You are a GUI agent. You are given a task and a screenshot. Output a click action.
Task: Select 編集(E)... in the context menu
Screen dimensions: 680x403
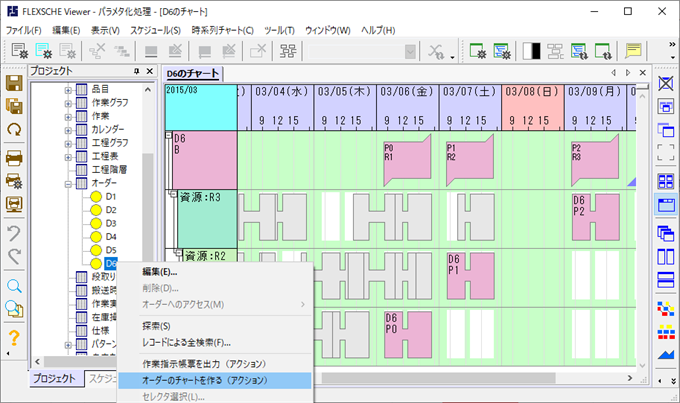tap(160, 272)
